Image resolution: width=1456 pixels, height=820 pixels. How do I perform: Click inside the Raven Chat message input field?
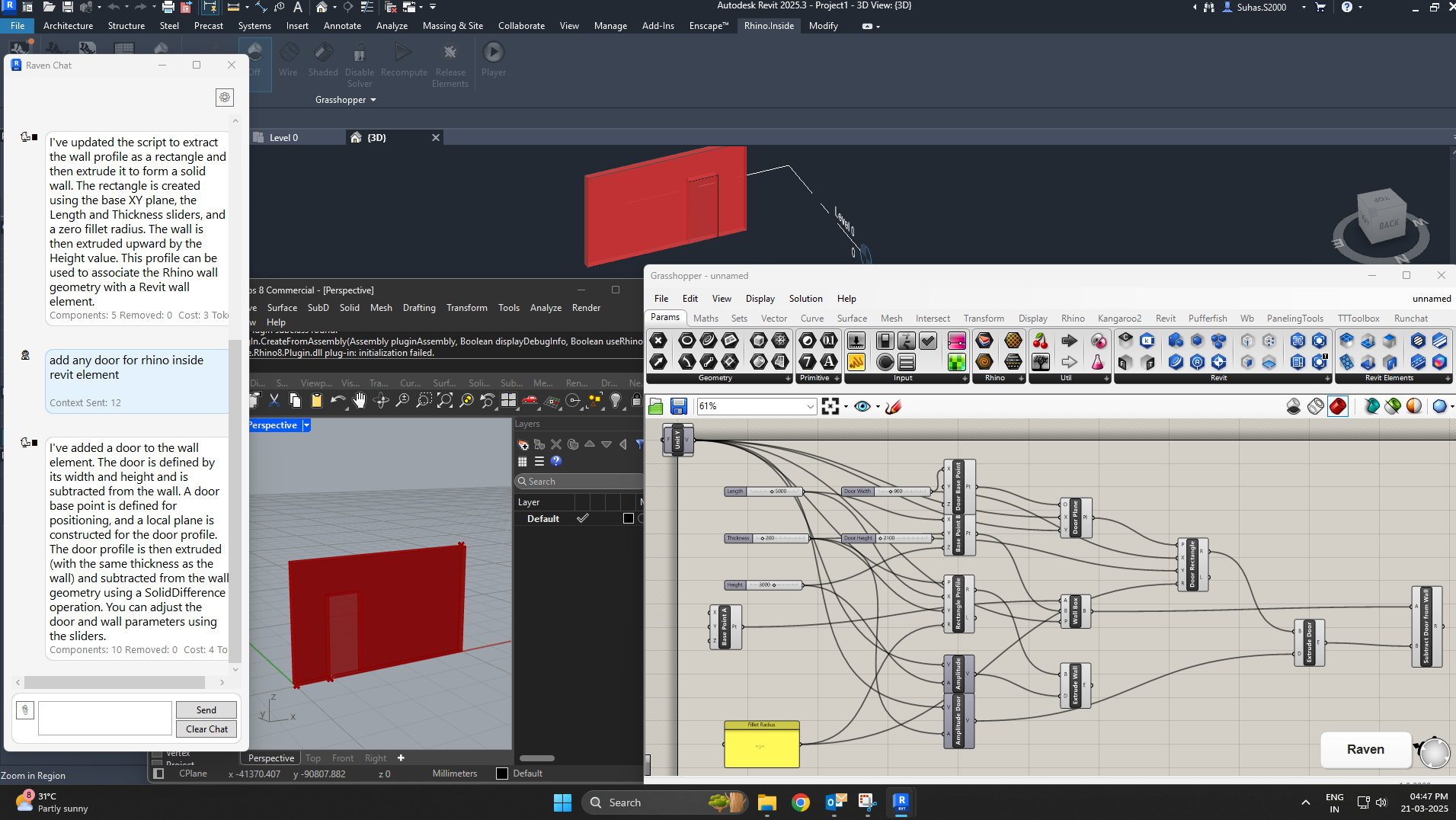104,717
